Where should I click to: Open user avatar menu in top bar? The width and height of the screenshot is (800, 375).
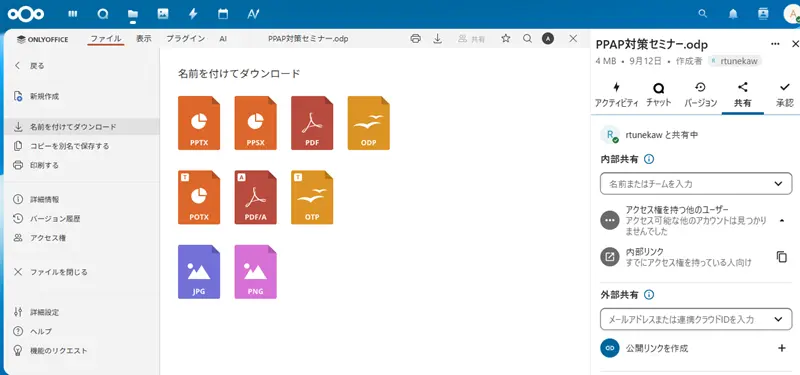(x=791, y=14)
